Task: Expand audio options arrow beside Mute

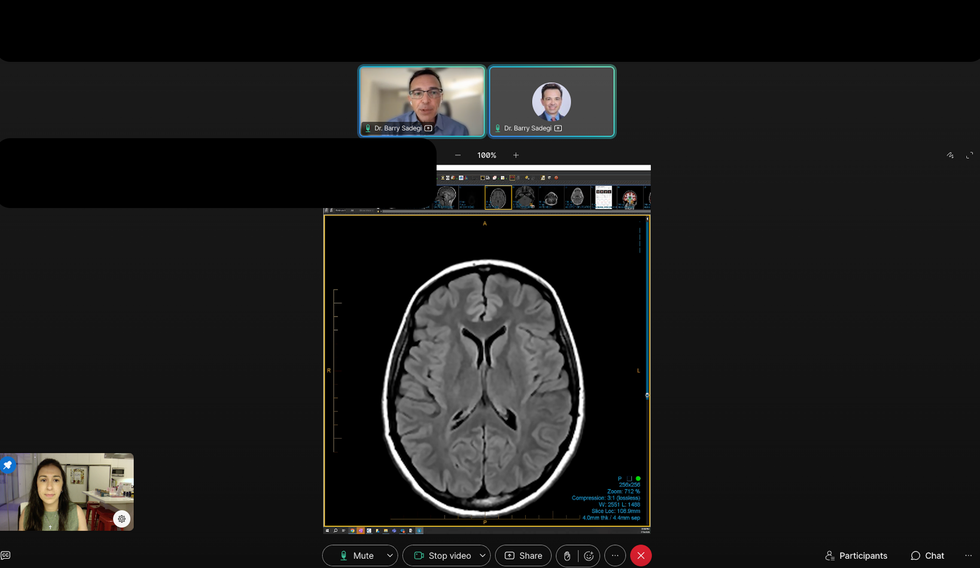Action: [390, 556]
